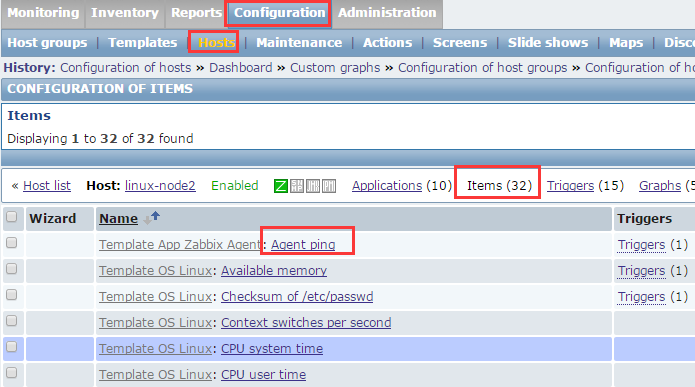Open Applications link in the host bar

click(387, 186)
